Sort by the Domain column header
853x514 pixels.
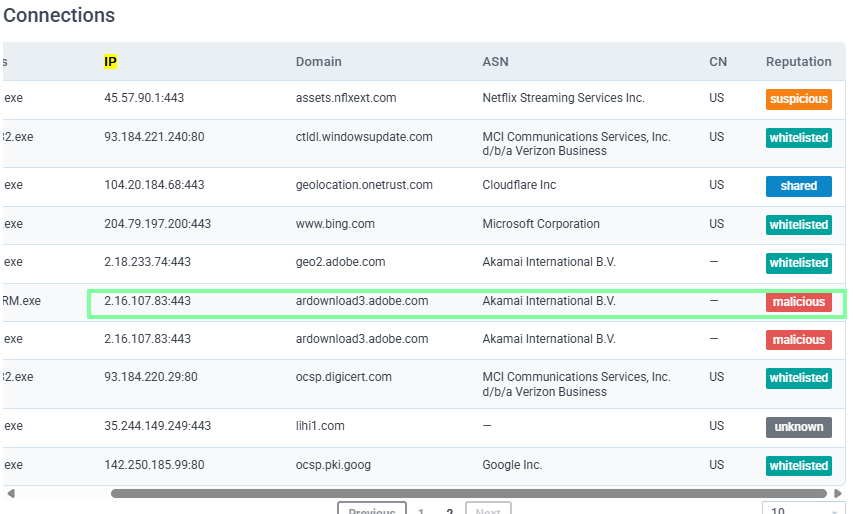coord(318,62)
